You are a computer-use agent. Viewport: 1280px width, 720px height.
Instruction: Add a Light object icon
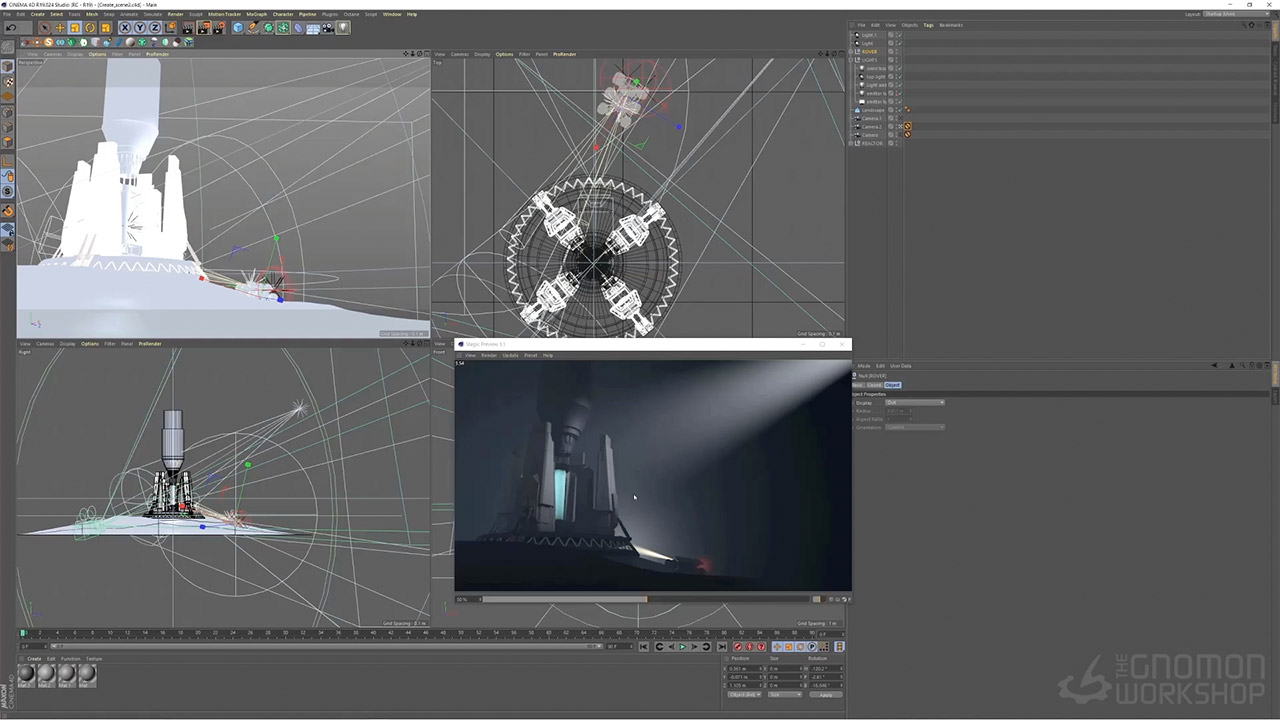(342, 28)
